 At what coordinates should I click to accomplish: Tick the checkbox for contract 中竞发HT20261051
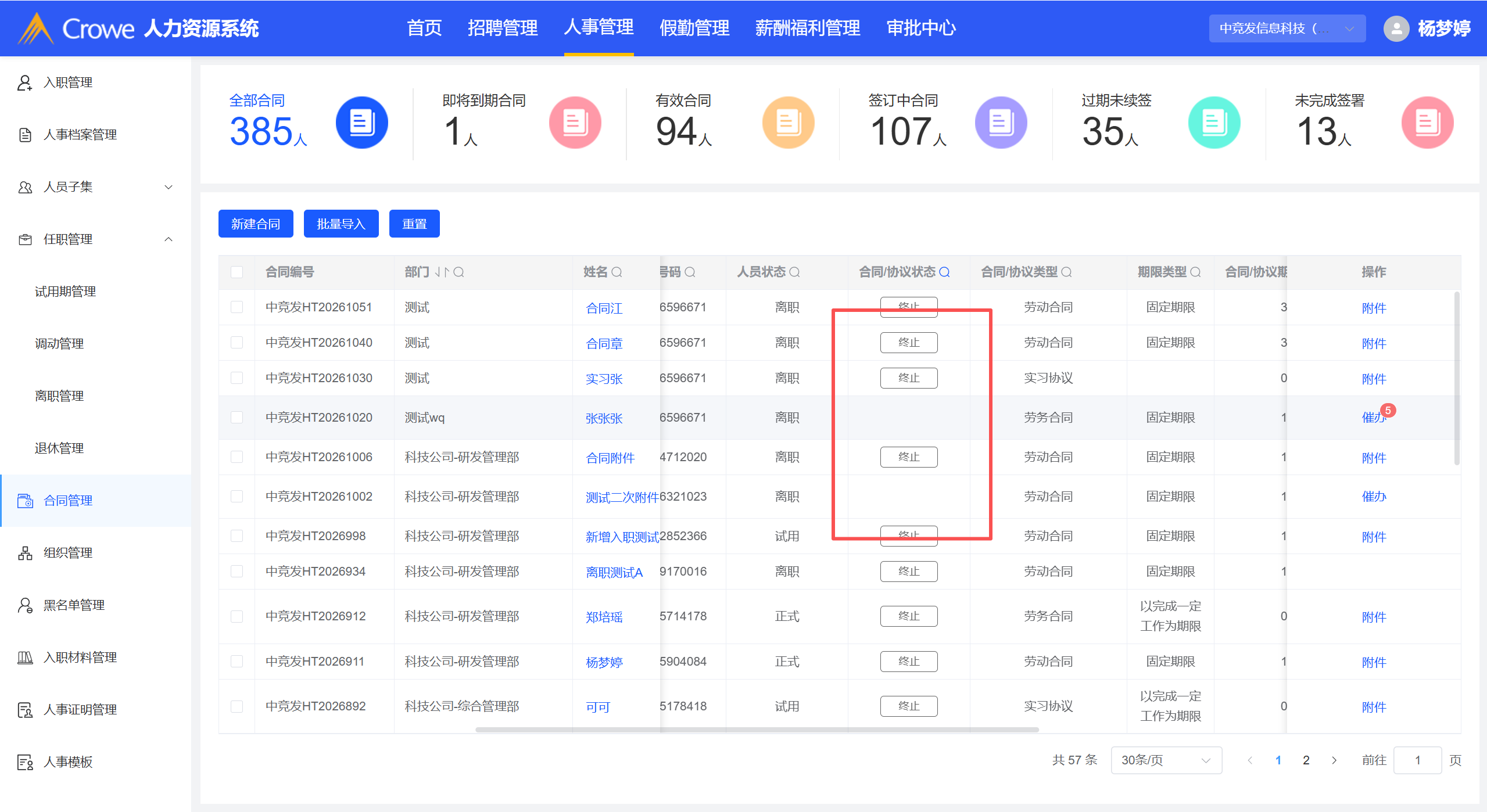(x=237, y=307)
